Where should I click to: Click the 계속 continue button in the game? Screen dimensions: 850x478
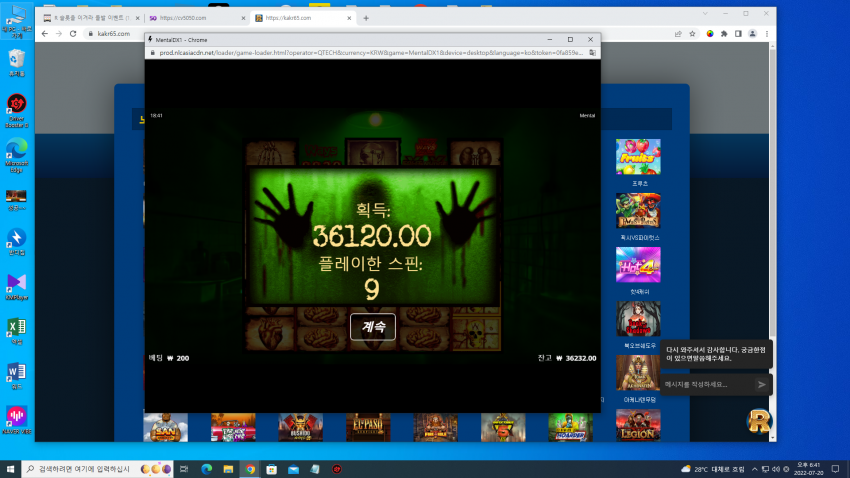[372, 327]
